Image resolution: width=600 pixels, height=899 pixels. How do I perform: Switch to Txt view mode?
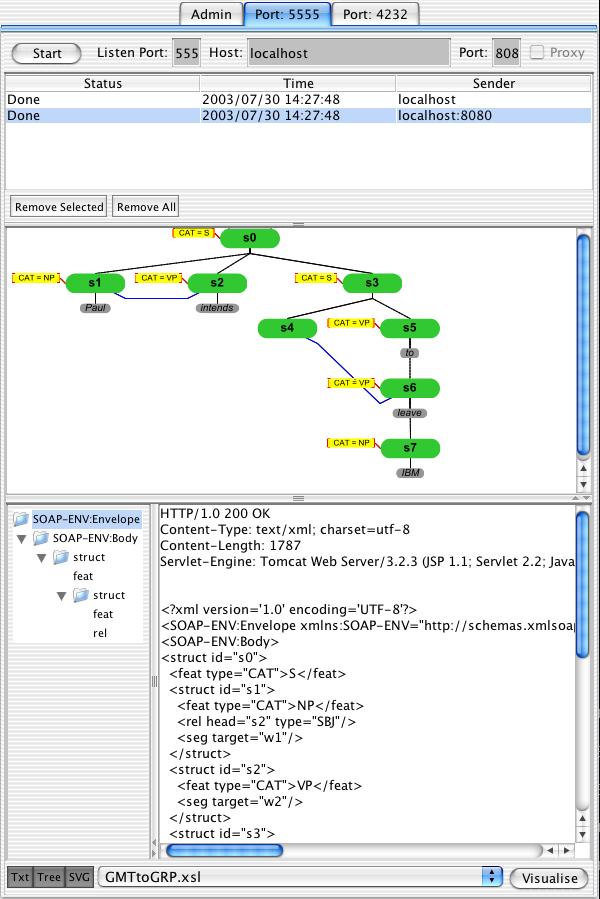(x=20, y=877)
